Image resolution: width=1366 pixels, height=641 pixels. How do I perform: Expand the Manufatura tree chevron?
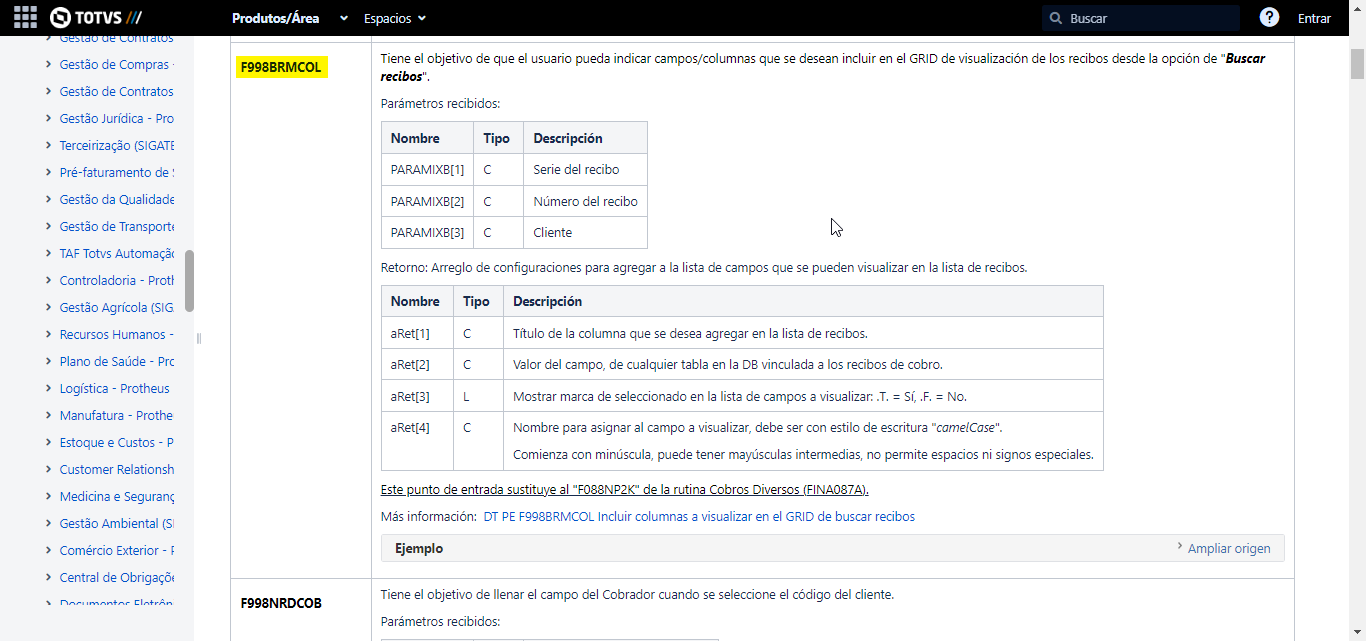coord(49,415)
